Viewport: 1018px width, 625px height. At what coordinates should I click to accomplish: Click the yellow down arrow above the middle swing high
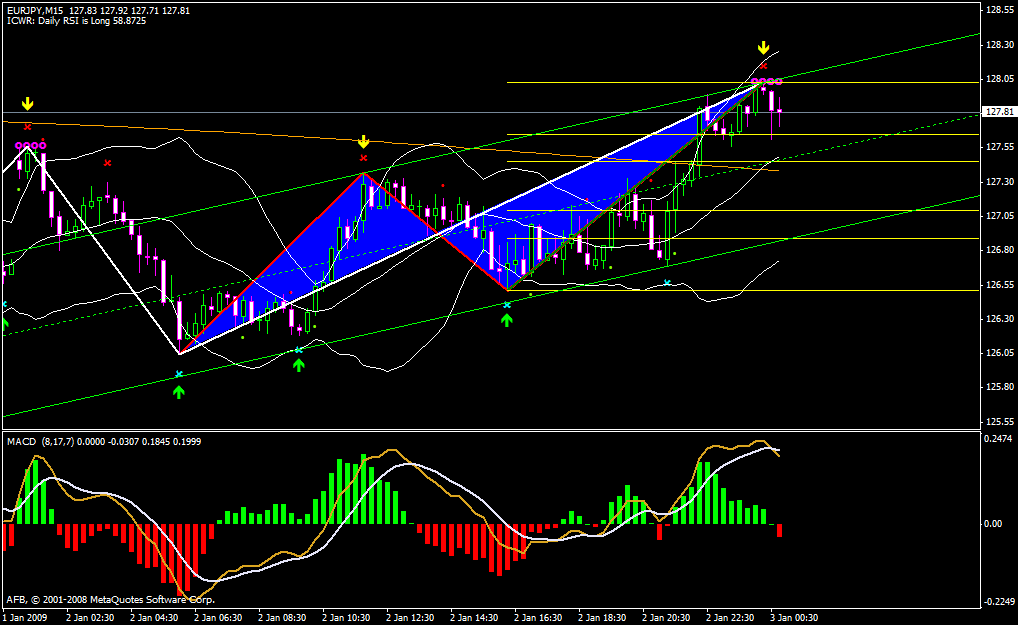(363, 142)
